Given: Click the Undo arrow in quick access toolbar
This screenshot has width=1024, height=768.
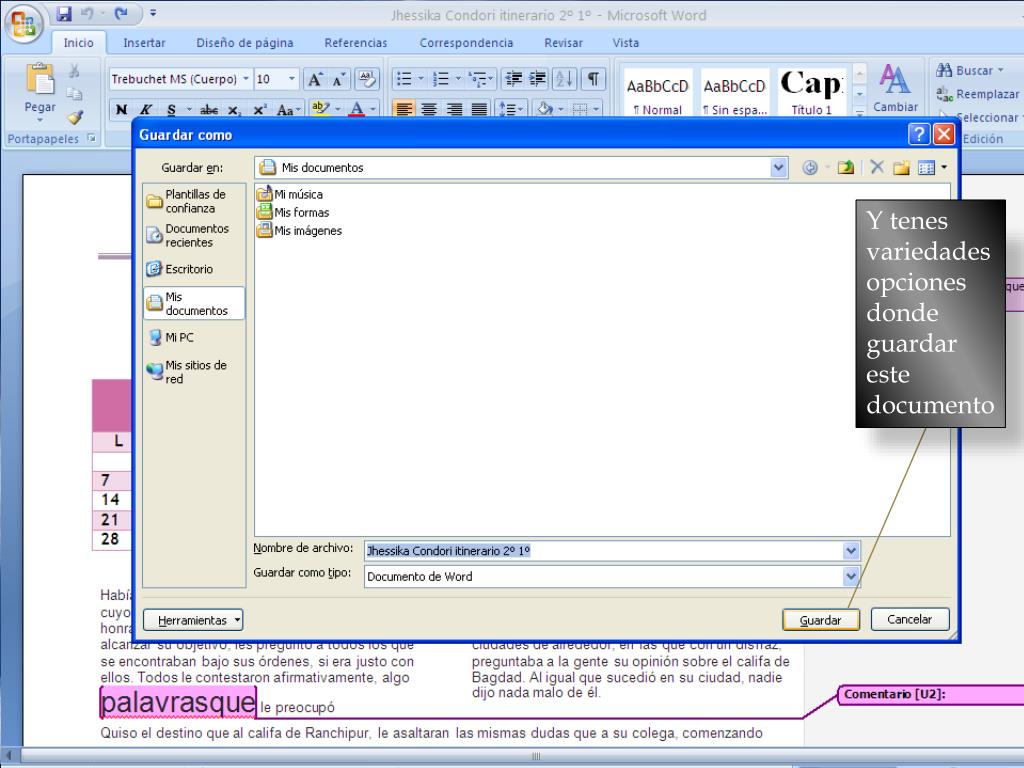Looking at the screenshot, I should click(88, 13).
